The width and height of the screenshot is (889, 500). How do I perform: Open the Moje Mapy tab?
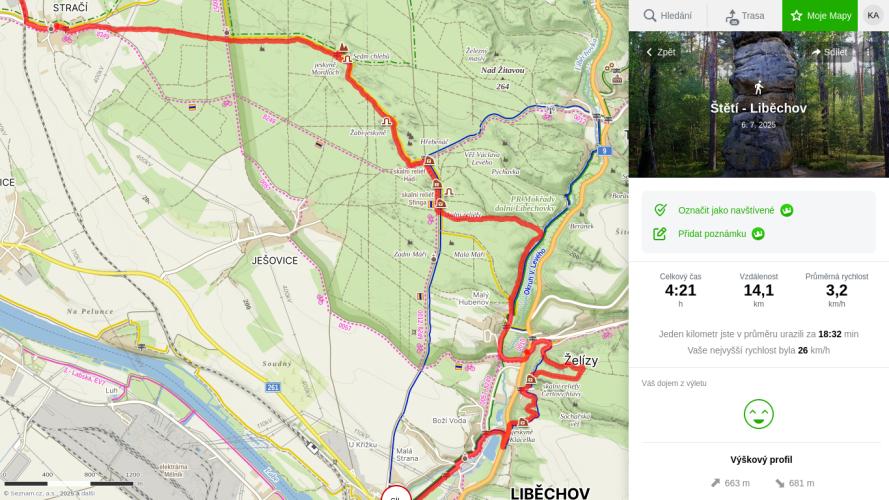820,16
